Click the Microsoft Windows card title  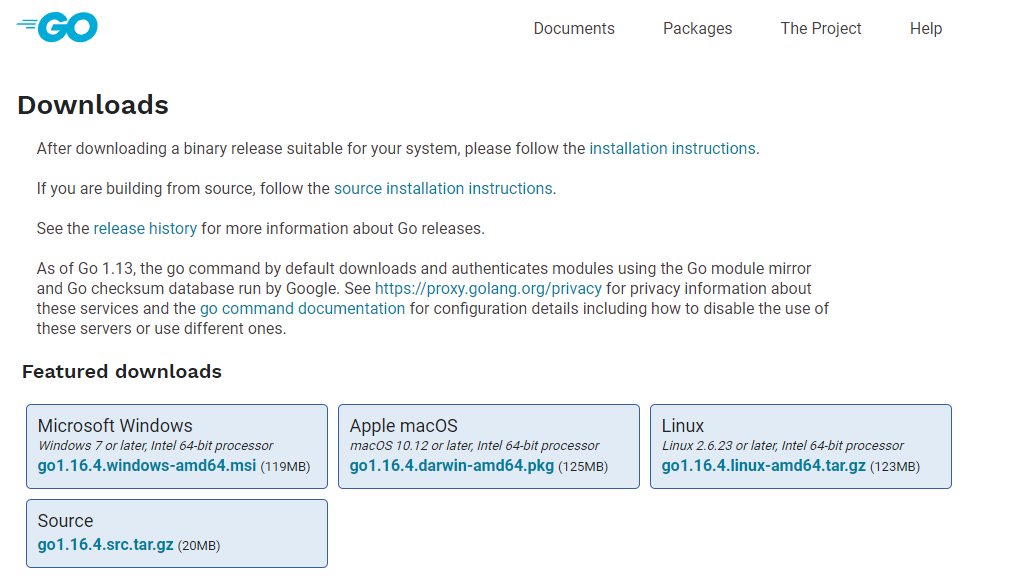point(115,425)
